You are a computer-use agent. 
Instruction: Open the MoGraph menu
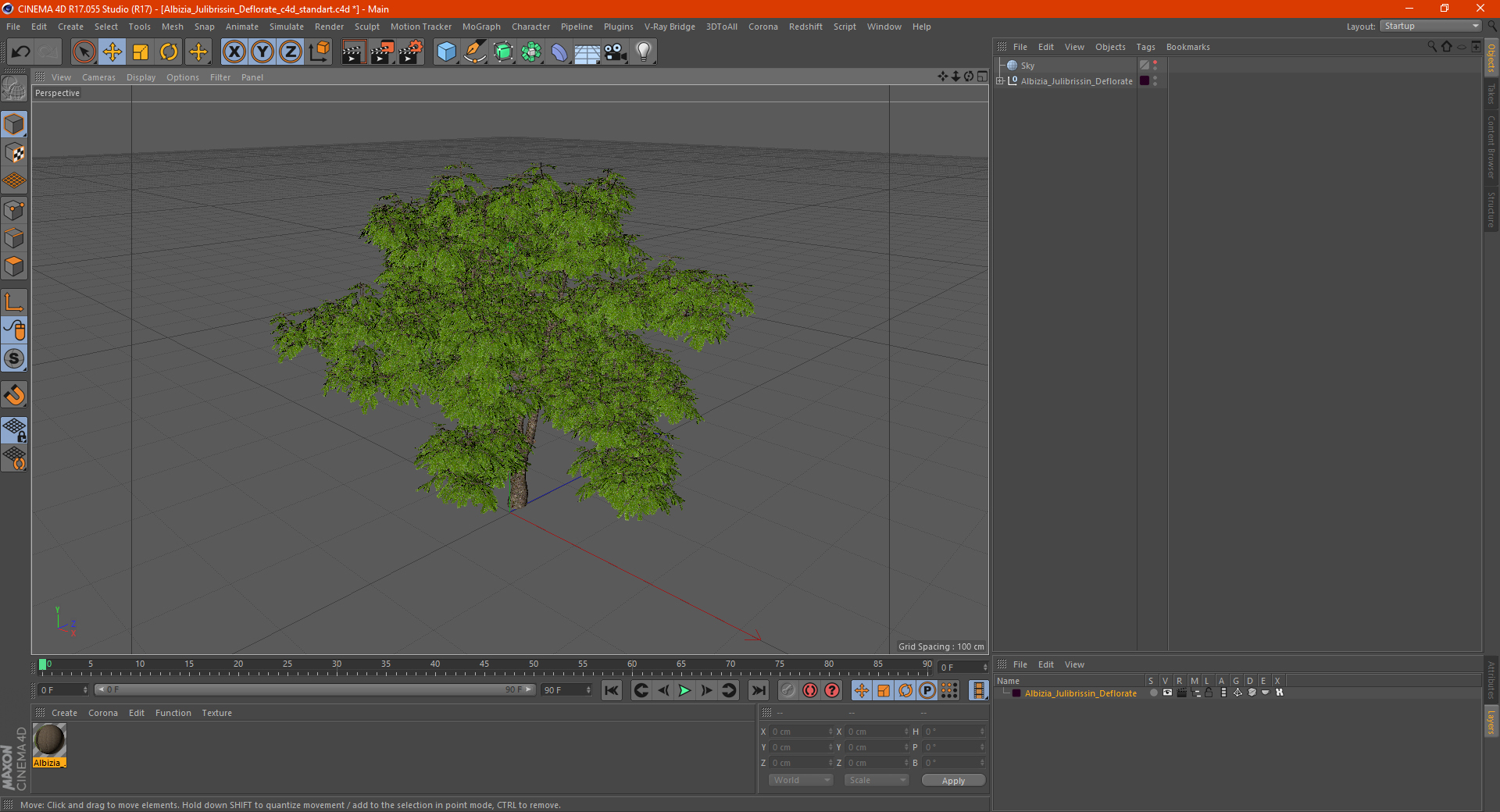(x=481, y=27)
